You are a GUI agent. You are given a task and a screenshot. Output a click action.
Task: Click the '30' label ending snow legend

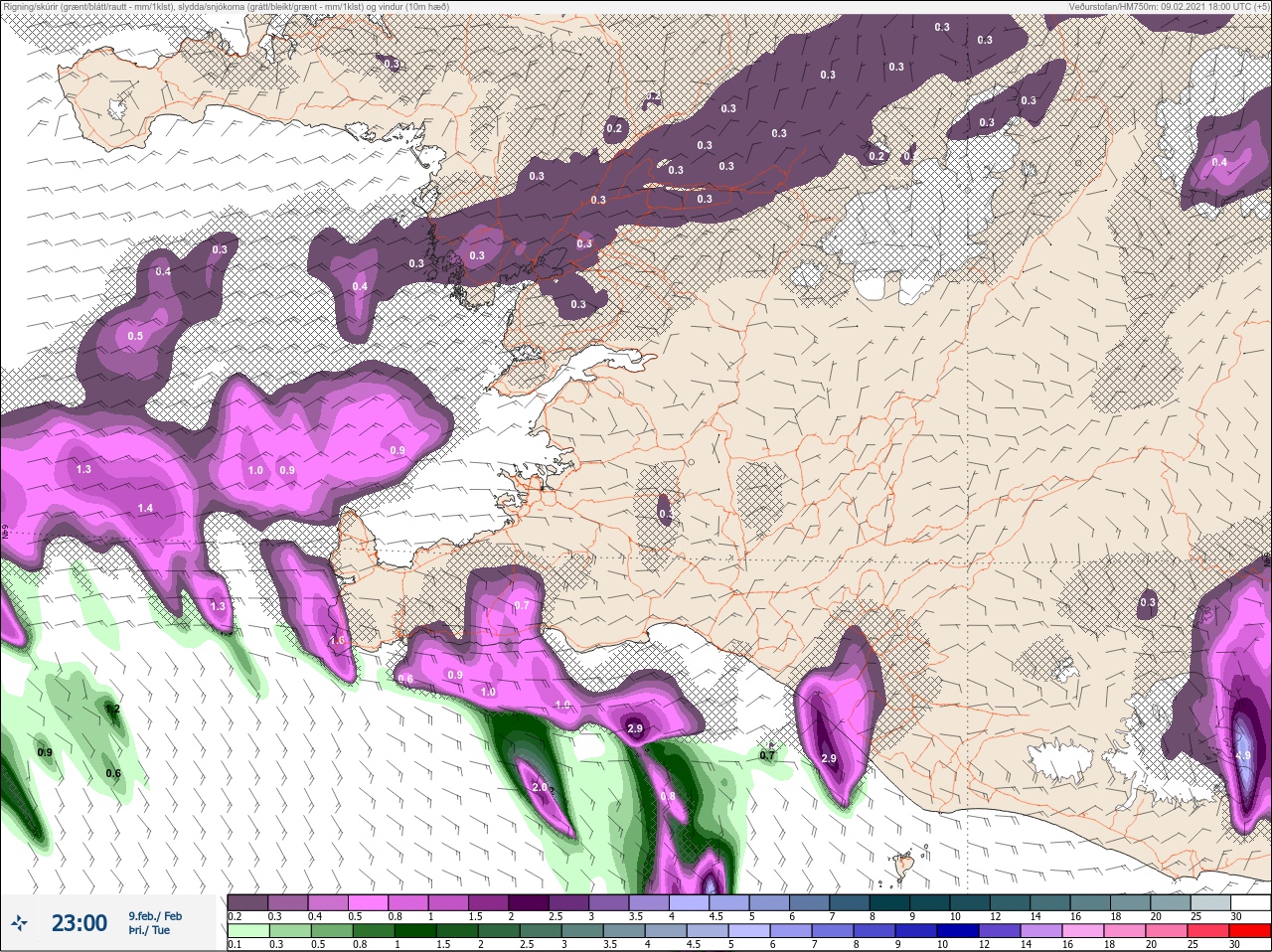tap(1235, 915)
